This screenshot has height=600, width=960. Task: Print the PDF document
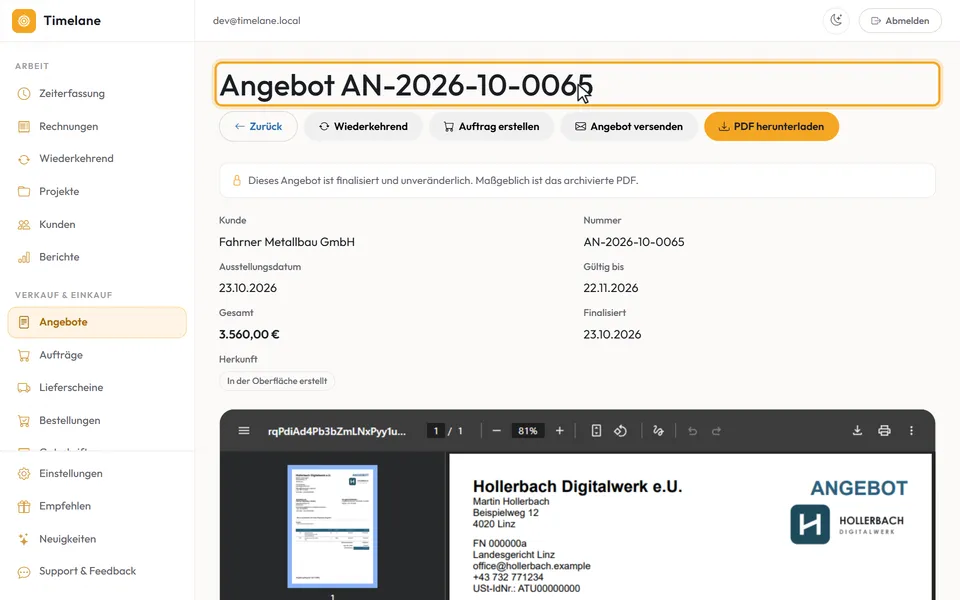point(884,431)
